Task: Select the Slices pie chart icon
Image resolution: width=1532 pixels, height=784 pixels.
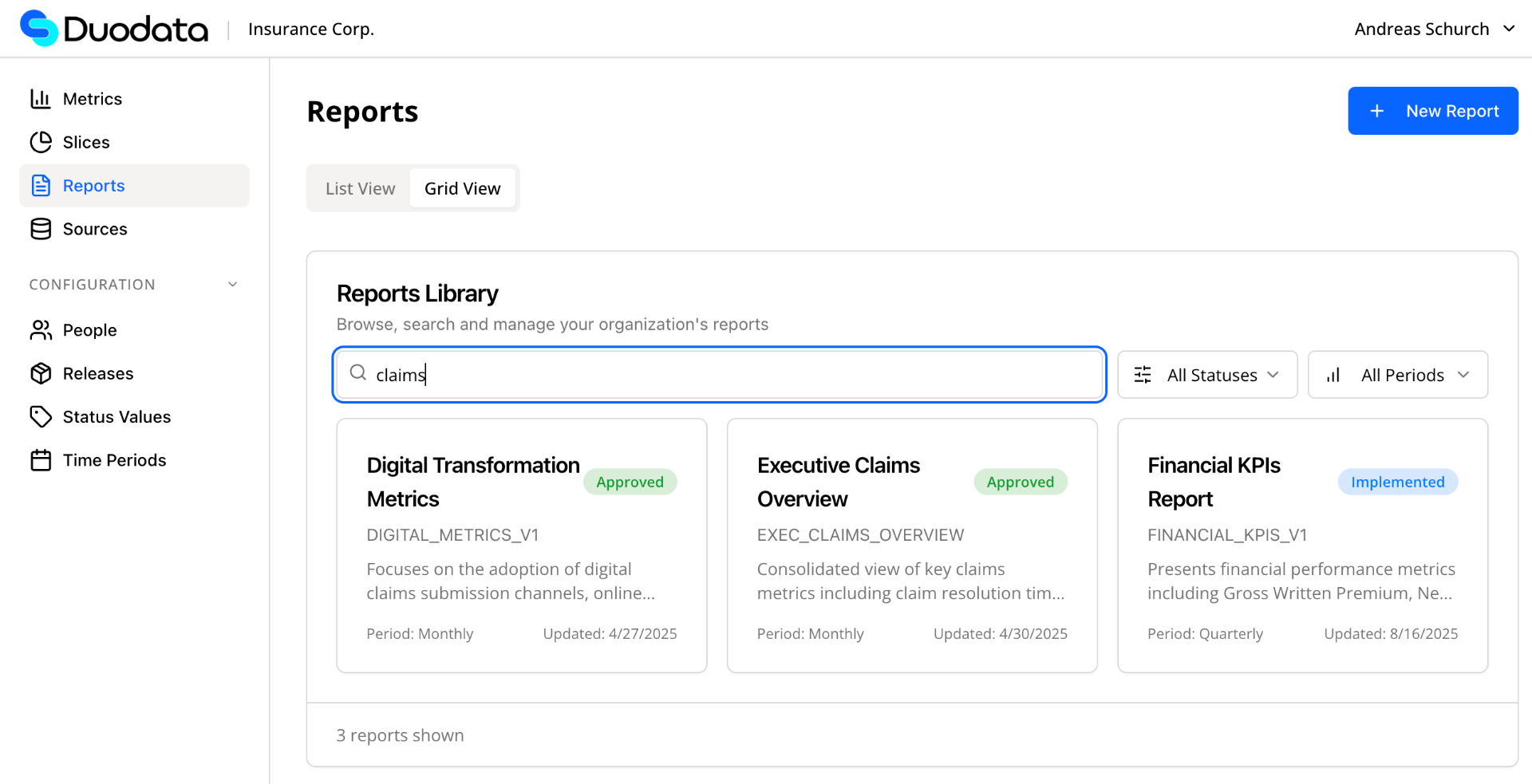Action: pos(41,142)
